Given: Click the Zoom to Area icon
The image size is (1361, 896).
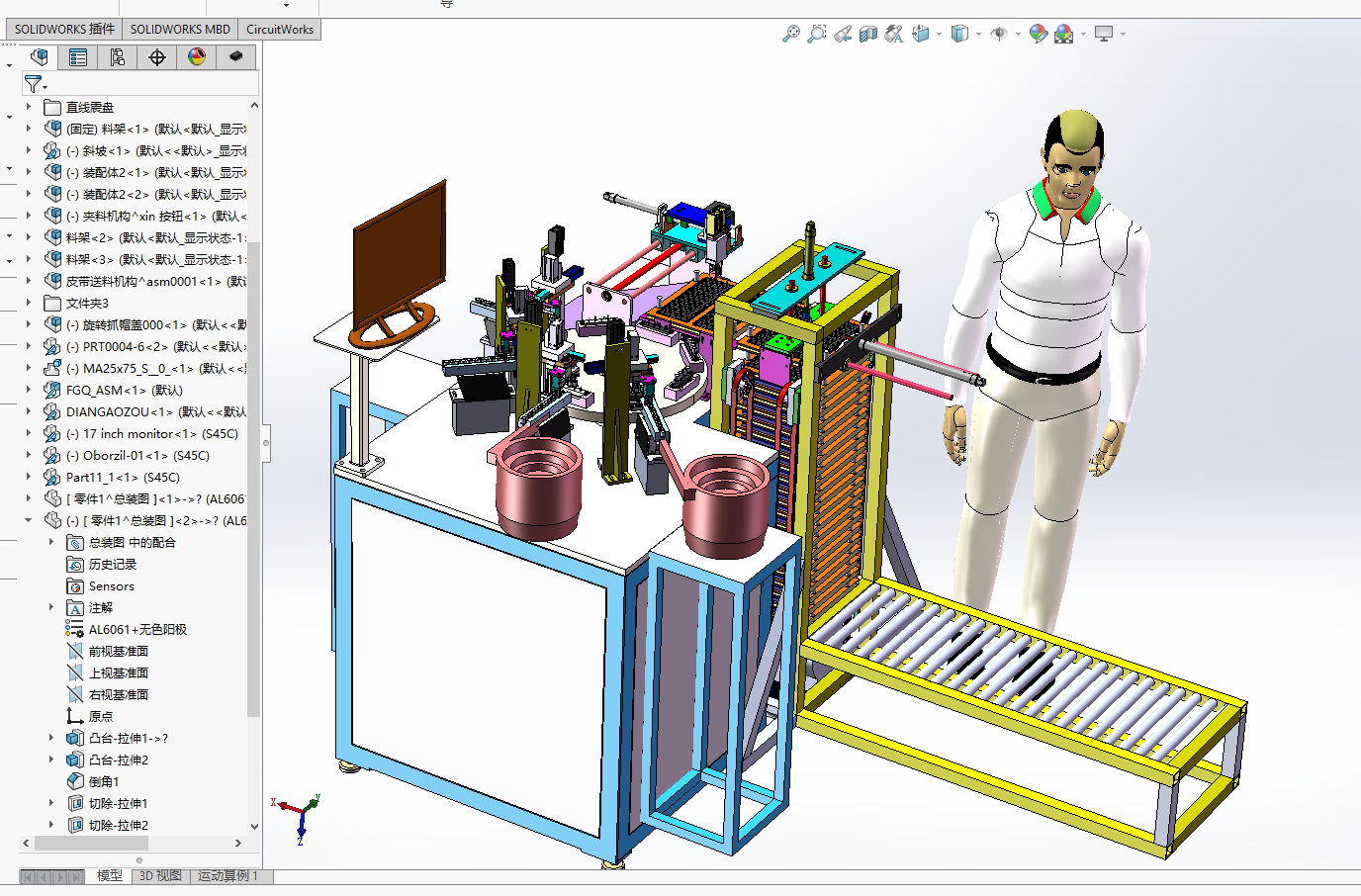Looking at the screenshot, I should coord(816,34).
